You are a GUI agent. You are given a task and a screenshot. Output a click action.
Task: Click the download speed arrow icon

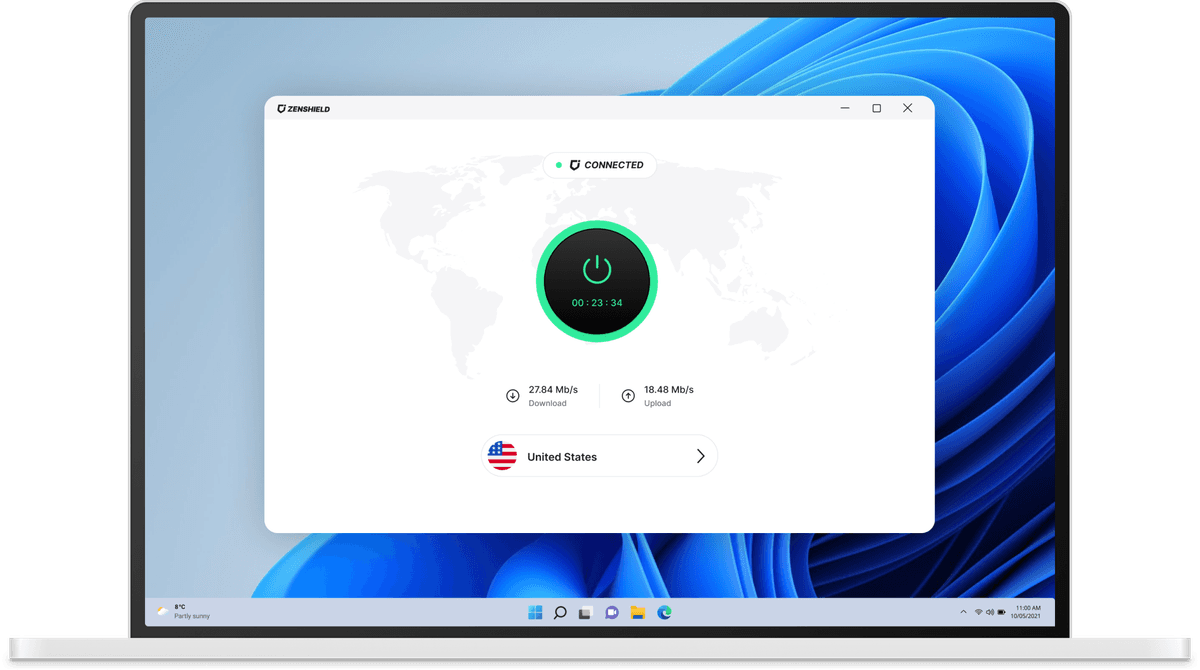pyautogui.click(x=513, y=395)
